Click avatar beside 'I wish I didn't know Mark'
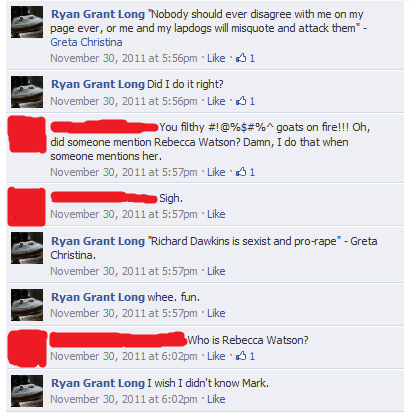412x413 pixels. (x=27, y=391)
